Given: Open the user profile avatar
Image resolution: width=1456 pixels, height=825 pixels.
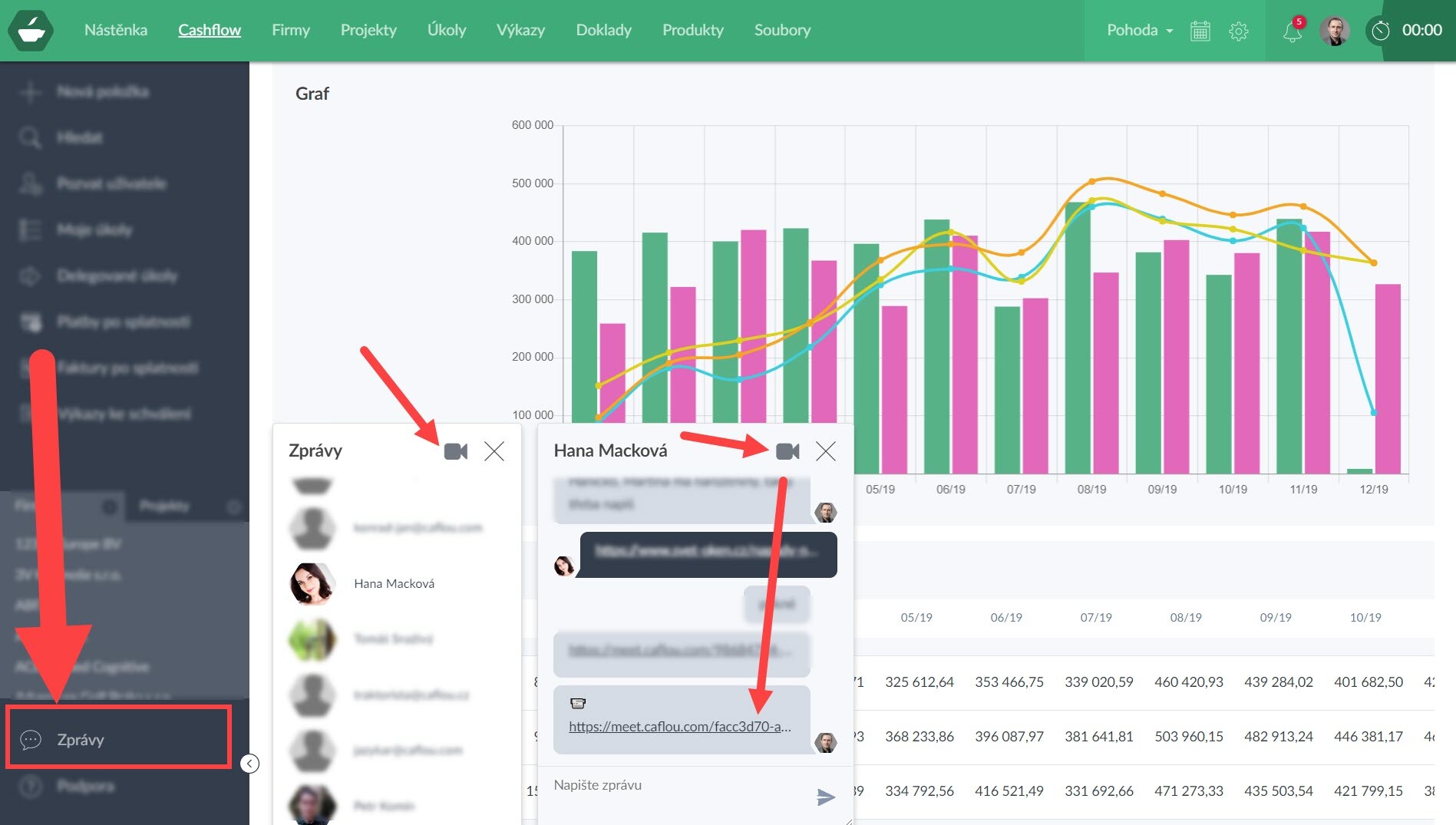Looking at the screenshot, I should coord(1334,31).
